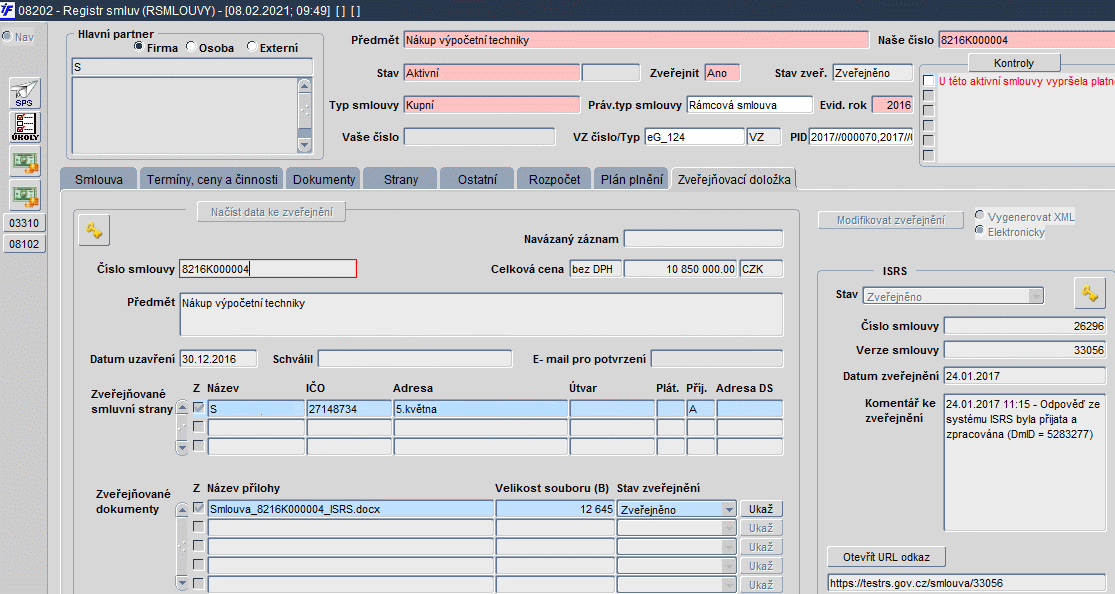Select Osoba as main partner type

click(191, 46)
